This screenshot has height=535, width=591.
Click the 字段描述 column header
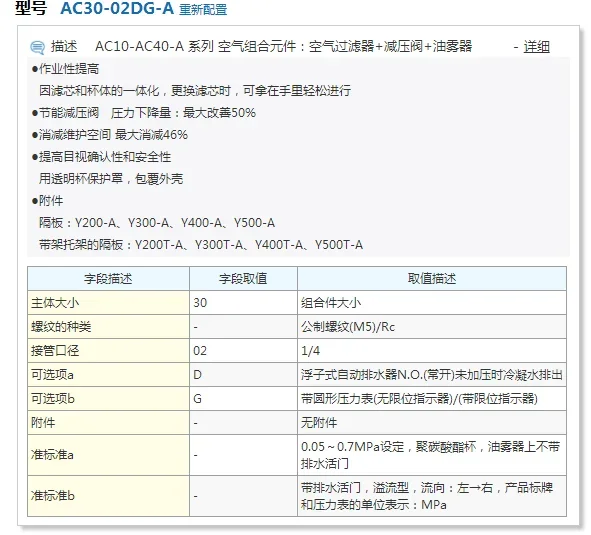[108, 279]
